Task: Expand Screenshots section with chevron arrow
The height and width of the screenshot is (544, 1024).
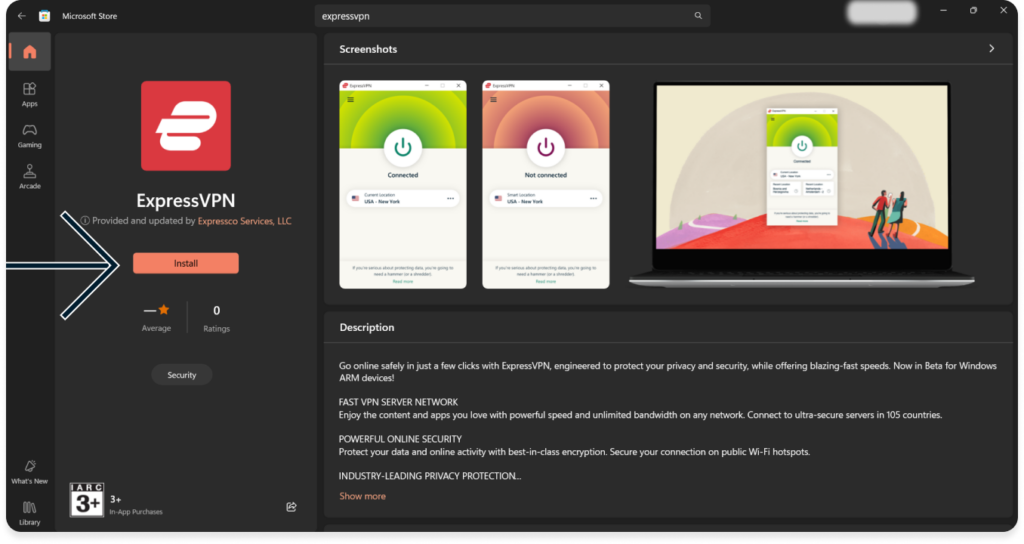Action: pyautogui.click(x=991, y=48)
